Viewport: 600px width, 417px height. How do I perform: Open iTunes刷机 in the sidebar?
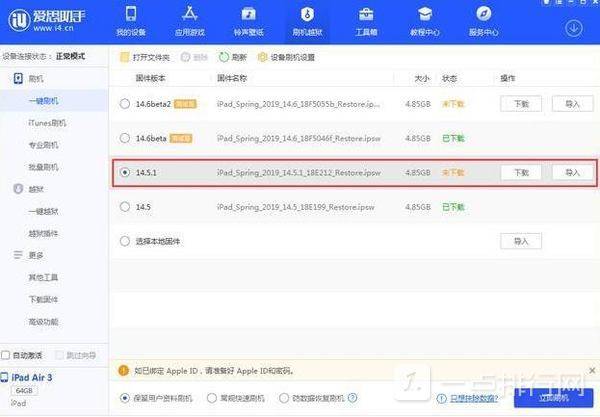pyautogui.click(x=47, y=123)
